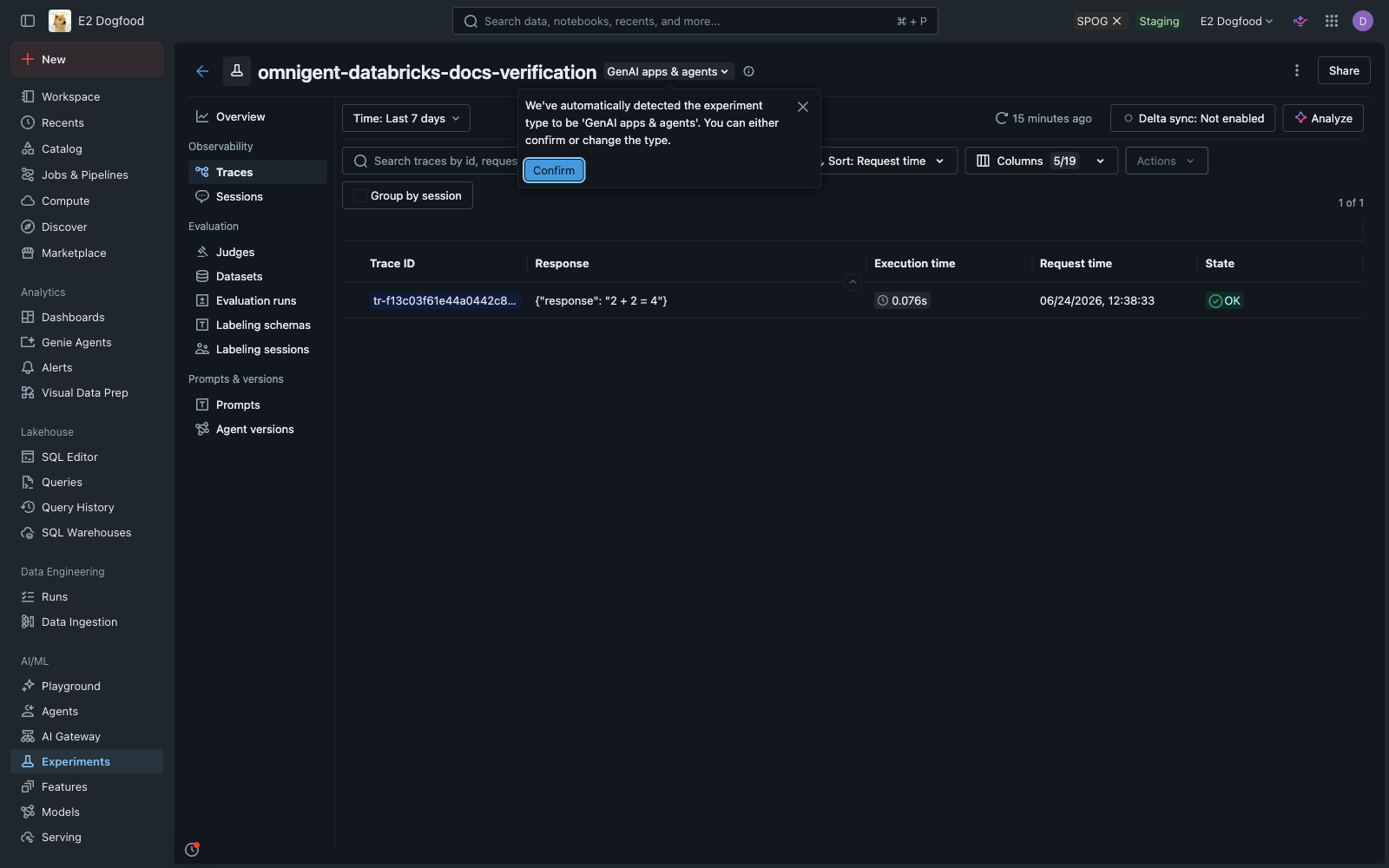Screen dimensions: 1389x868
Task: Expand the Time: Last 7 days dropdown
Action: coord(406,118)
